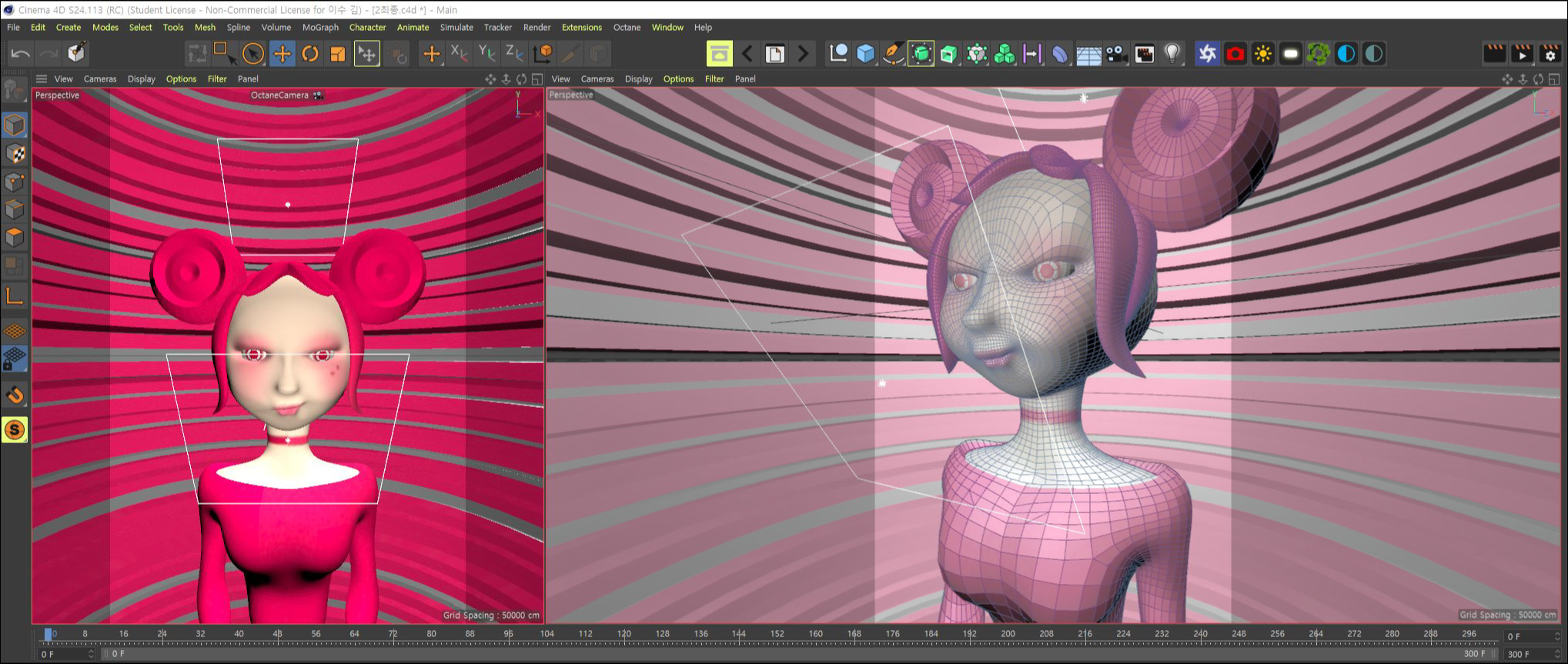Open left viewport Options menu
1568x664 pixels.
(x=181, y=78)
